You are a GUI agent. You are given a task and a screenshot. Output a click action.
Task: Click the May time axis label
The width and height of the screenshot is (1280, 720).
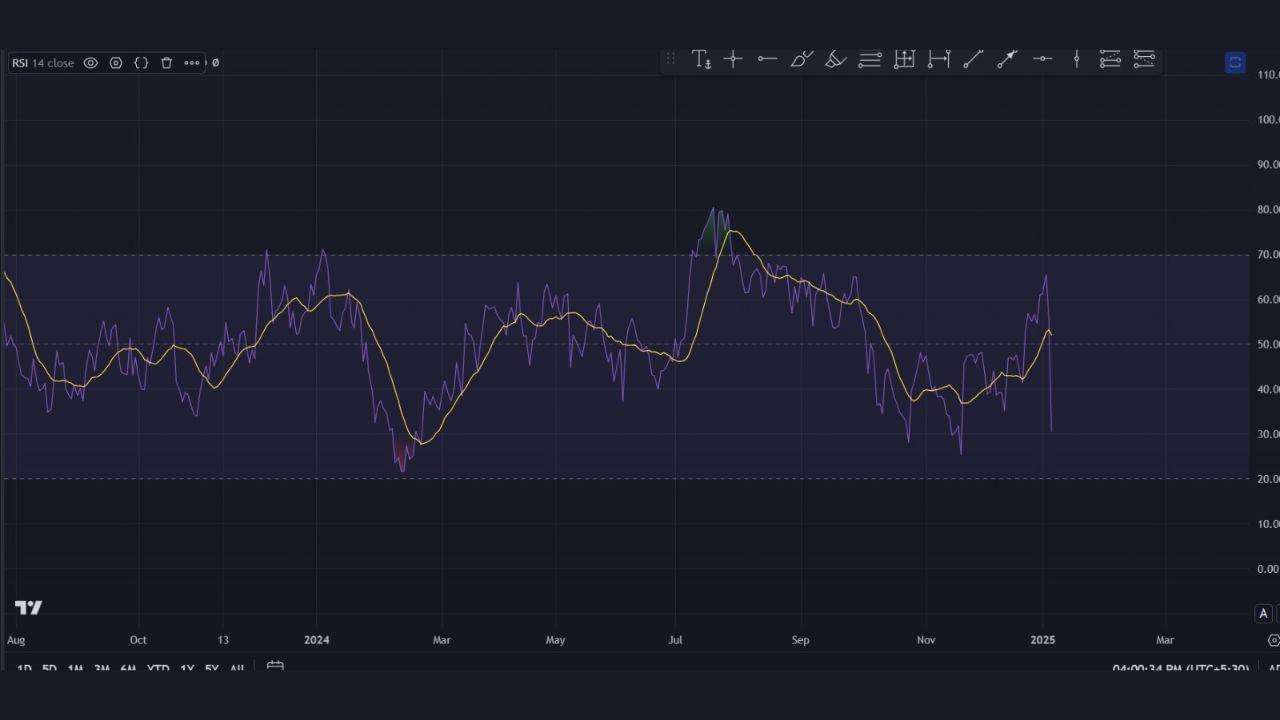(556, 640)
